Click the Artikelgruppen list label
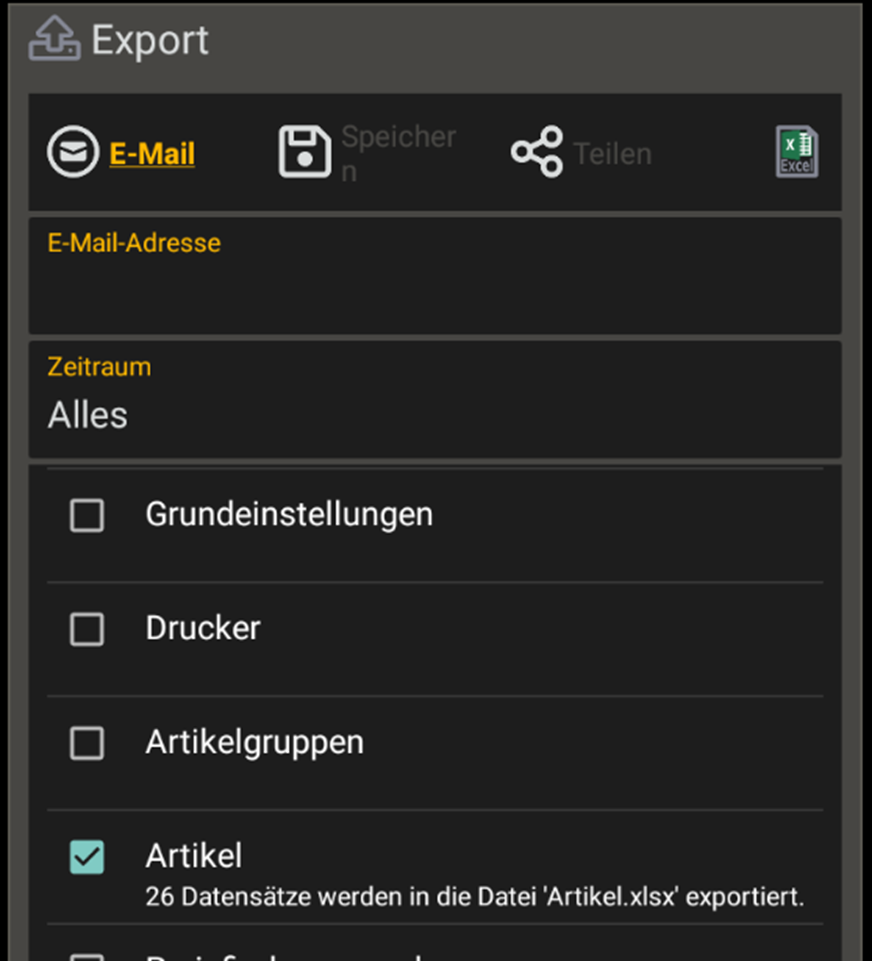Image resolution: width=872 pixels, height=961 pixels. (254, 742)
